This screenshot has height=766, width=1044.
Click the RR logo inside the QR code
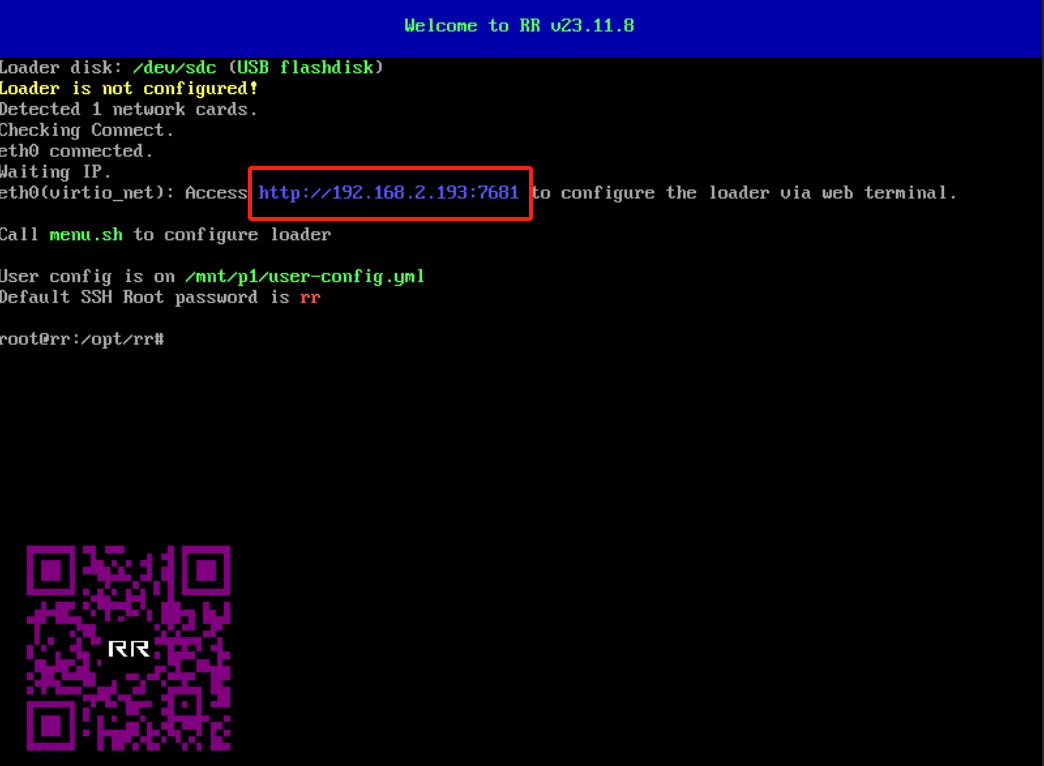(x=129, y=648)
